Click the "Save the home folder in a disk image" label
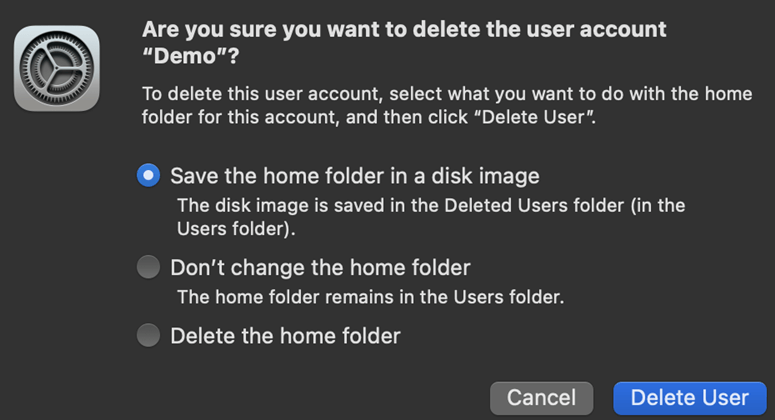The height and width of the screenshot is (420, 775). coord(354,176)
